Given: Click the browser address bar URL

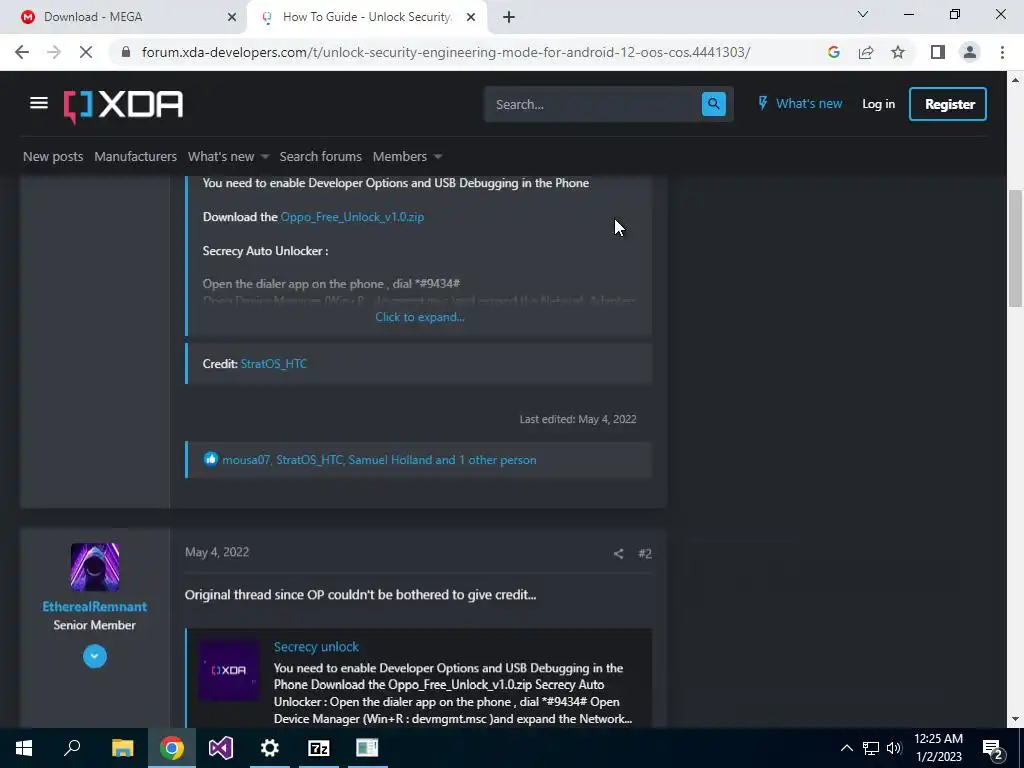Looking at the screenshot, I should pos(446,52).
